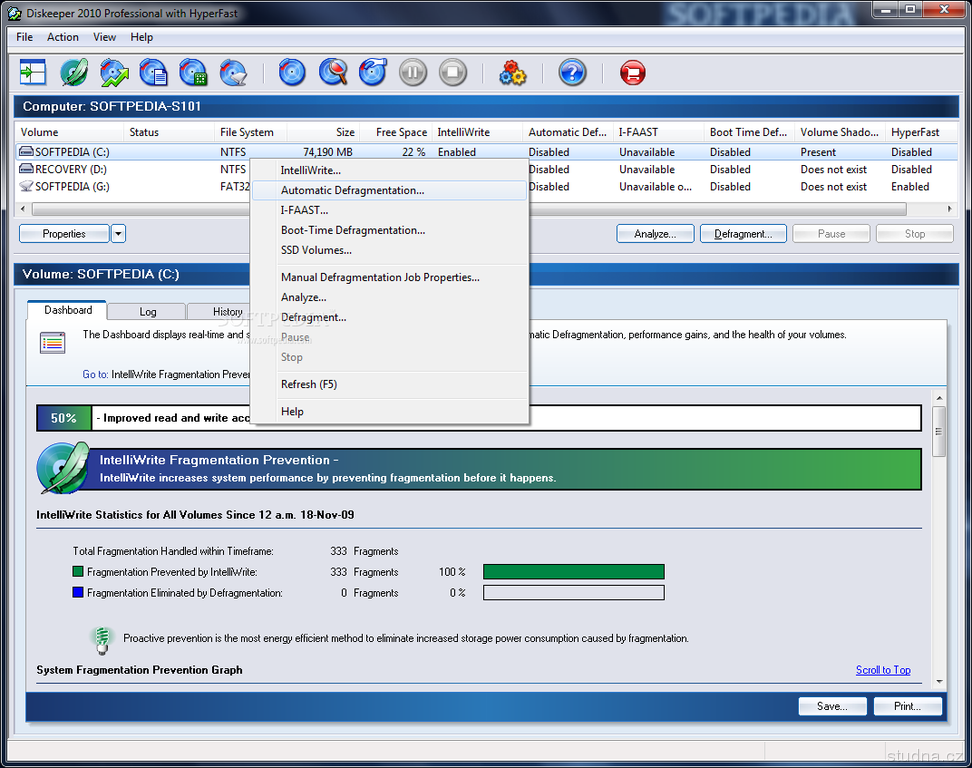This screenshot has height=768, width=972.
Task: Open the Action menu
Action: 62,37
